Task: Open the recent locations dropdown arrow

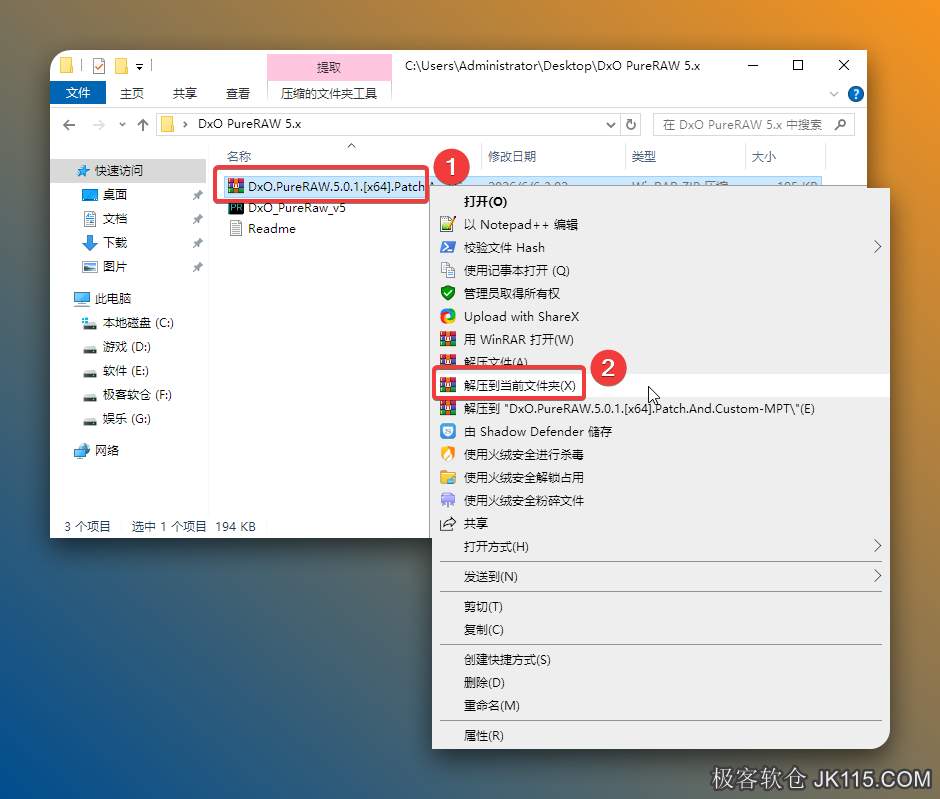Action: click(x=122, y=125)
